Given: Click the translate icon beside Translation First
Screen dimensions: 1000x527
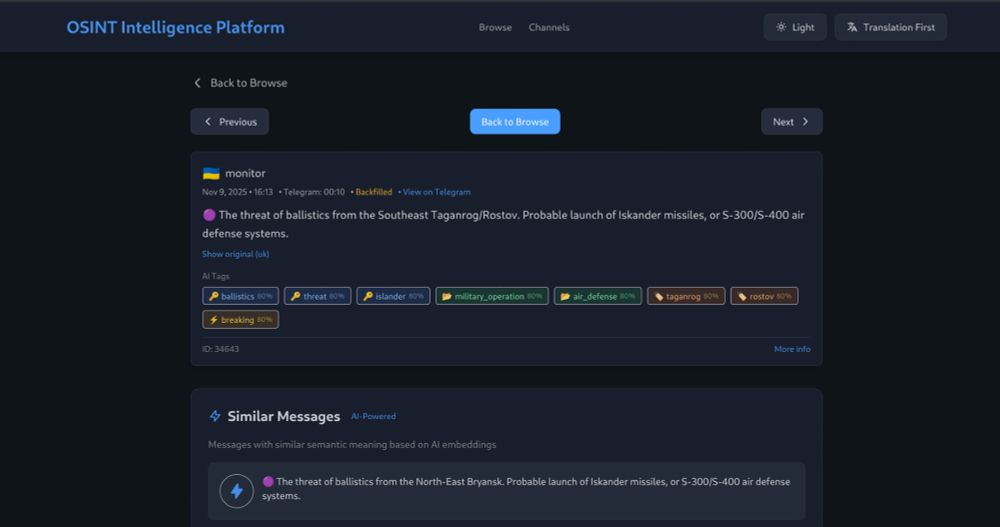Looking at the screenshot, I should tap(851, 27).
